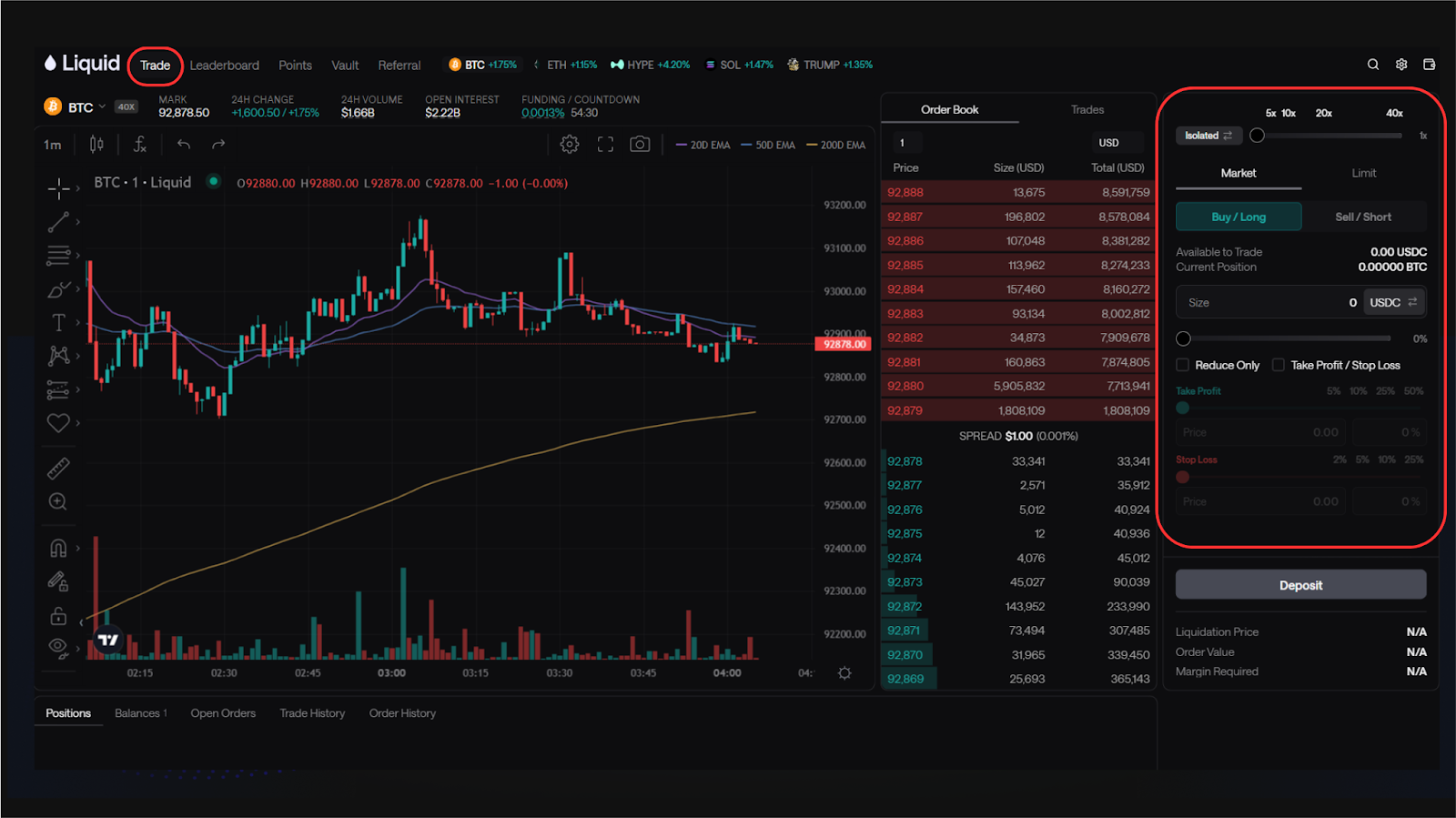Enable magnet mode for drawings
Image resolution: width=1456 pixels, height=818 pixels.
pyautogui.click(x=58, y=548)
